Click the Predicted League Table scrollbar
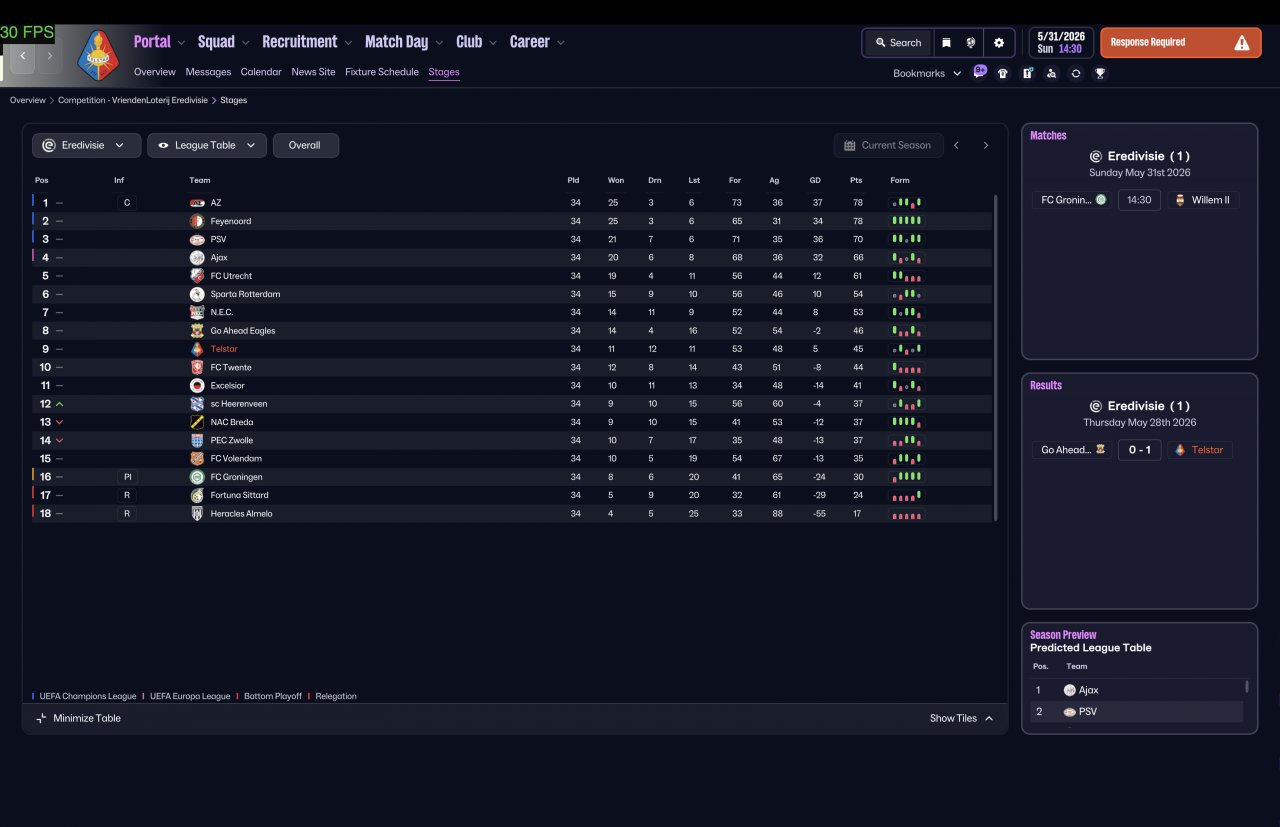Viewport: 1280px width, 827px height. 1247,687
